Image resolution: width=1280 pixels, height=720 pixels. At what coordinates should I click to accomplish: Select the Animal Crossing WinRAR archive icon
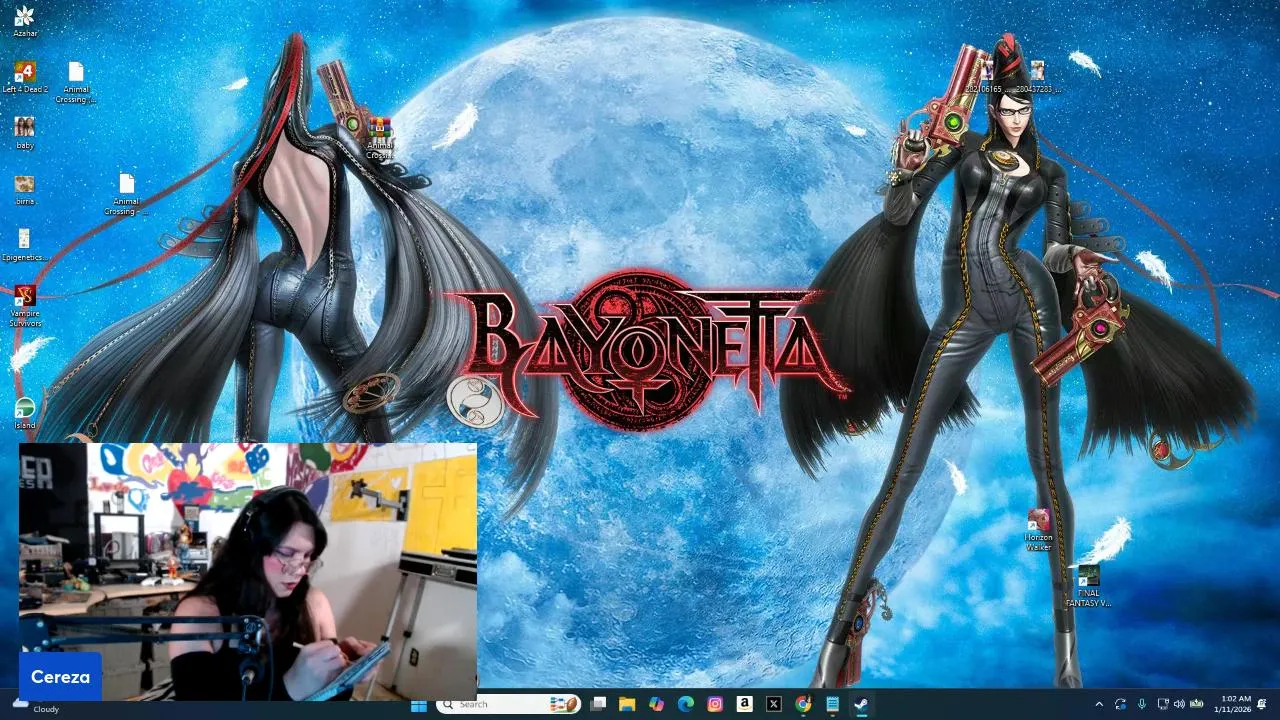[379, 138]
